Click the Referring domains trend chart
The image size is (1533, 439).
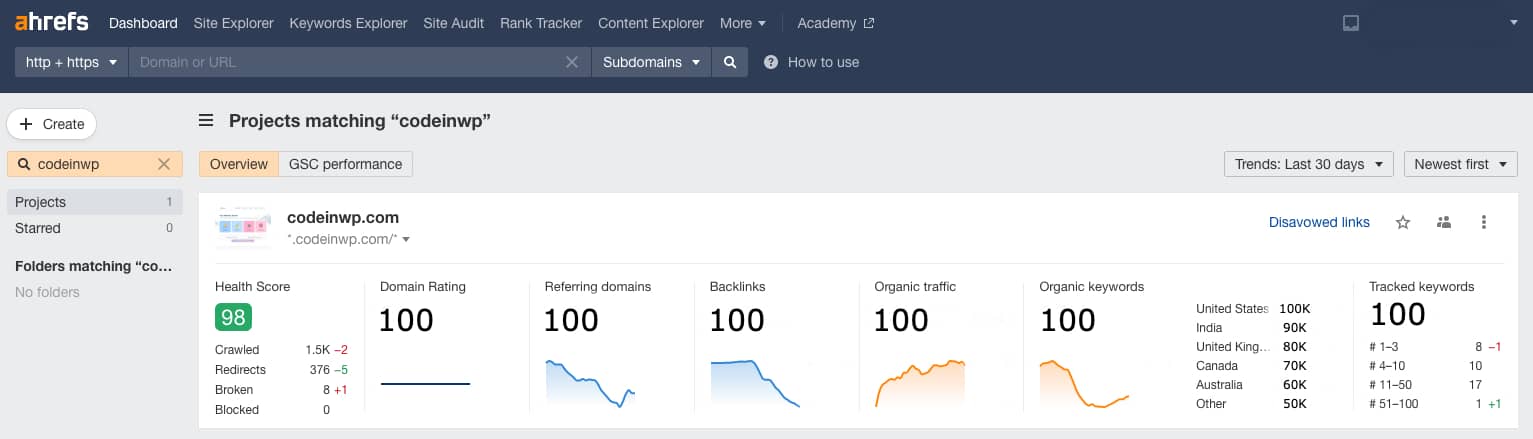click(590, 383)
